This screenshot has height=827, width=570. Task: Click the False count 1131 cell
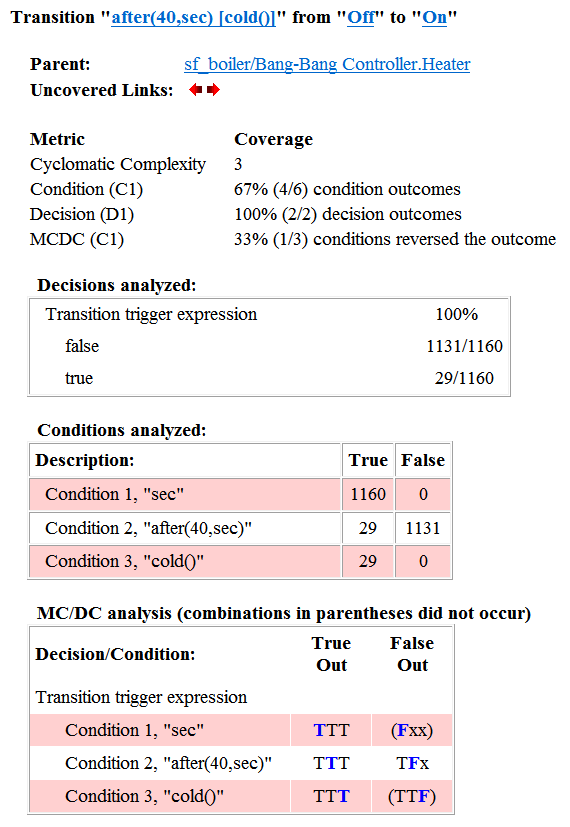pyautogui.click(x=423, y=528)
